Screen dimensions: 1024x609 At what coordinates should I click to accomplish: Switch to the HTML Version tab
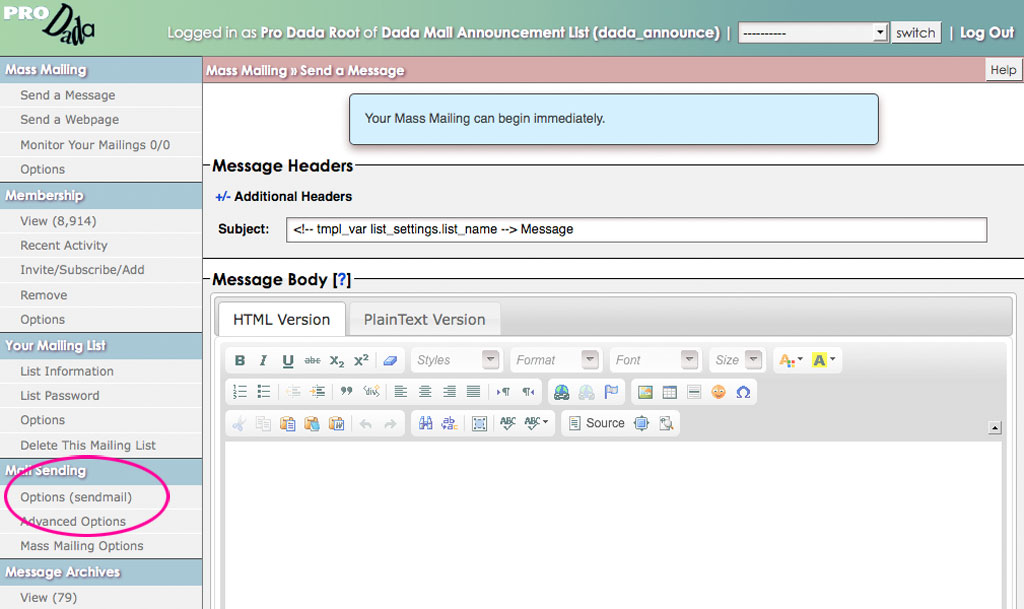pyautogui.click(x=281, y=319)
